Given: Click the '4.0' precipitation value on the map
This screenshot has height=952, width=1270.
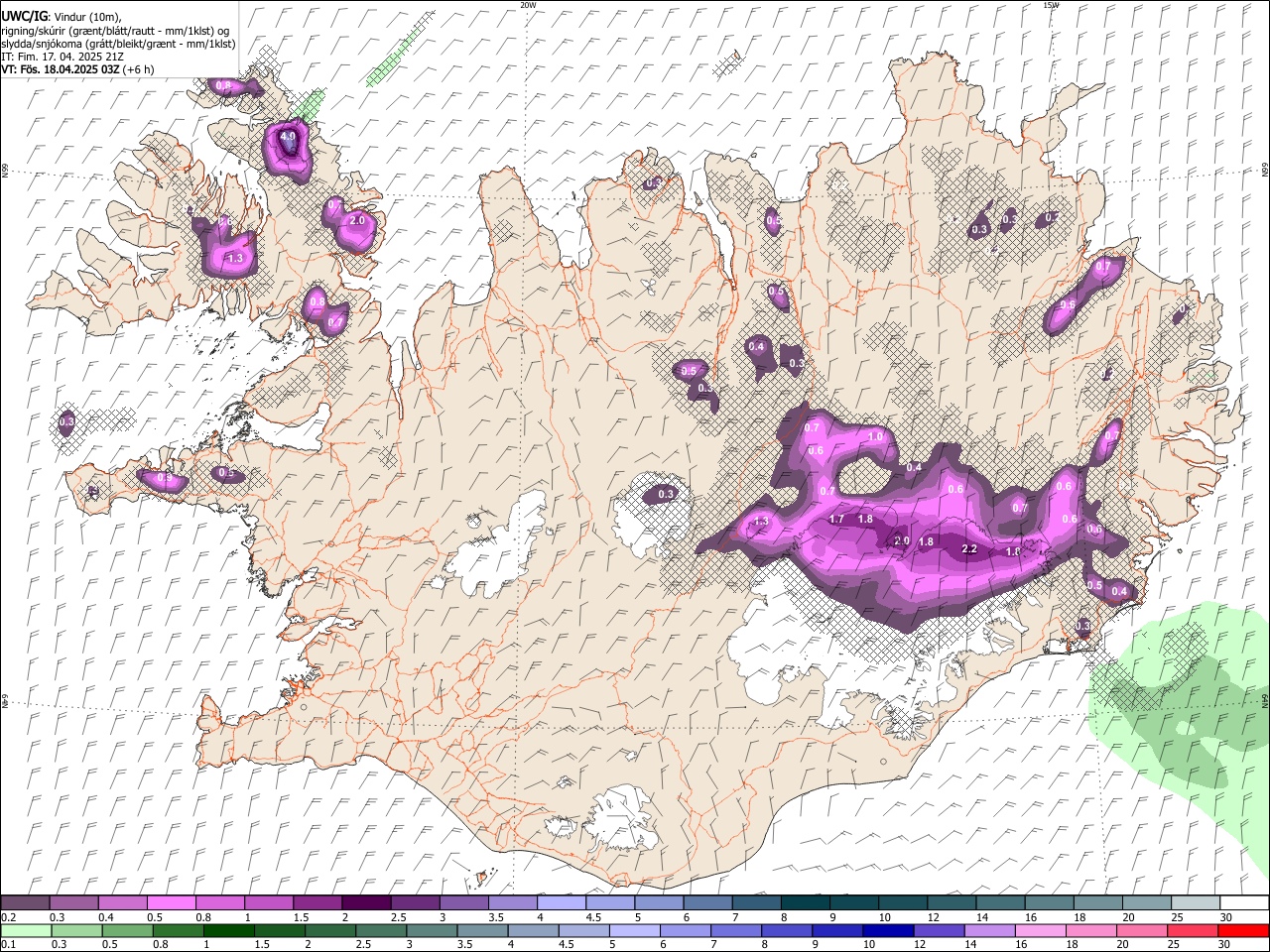Looking at the screenshot, I should (289, 136).
